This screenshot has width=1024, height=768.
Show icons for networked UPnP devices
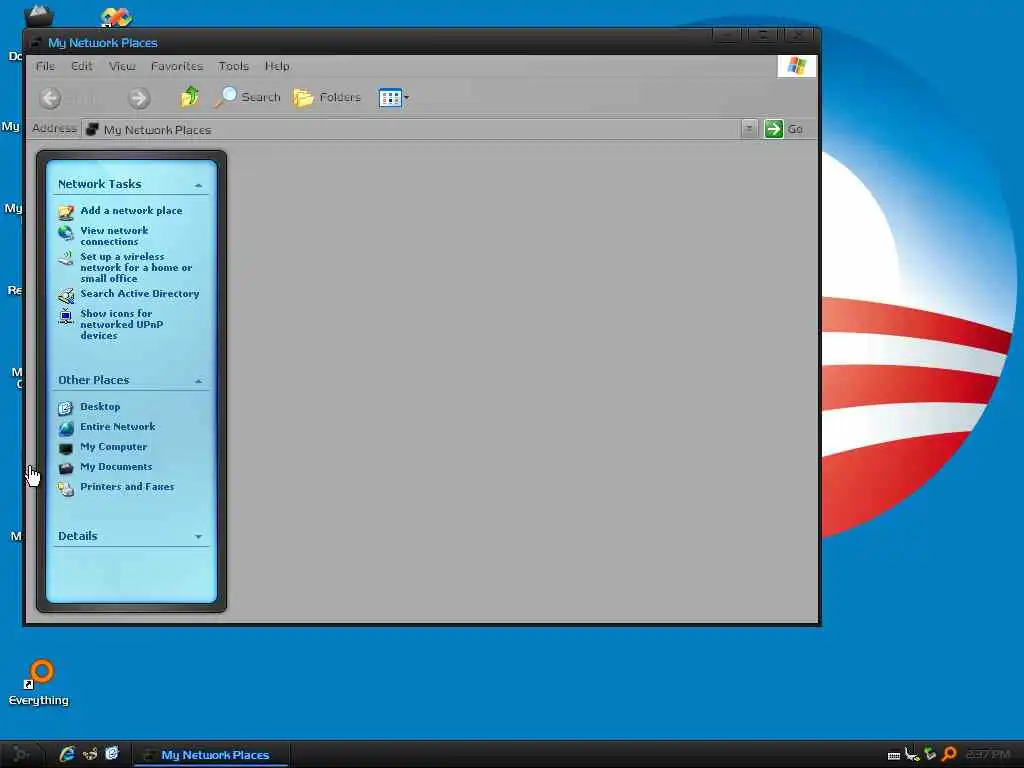(x=121, y=324)
